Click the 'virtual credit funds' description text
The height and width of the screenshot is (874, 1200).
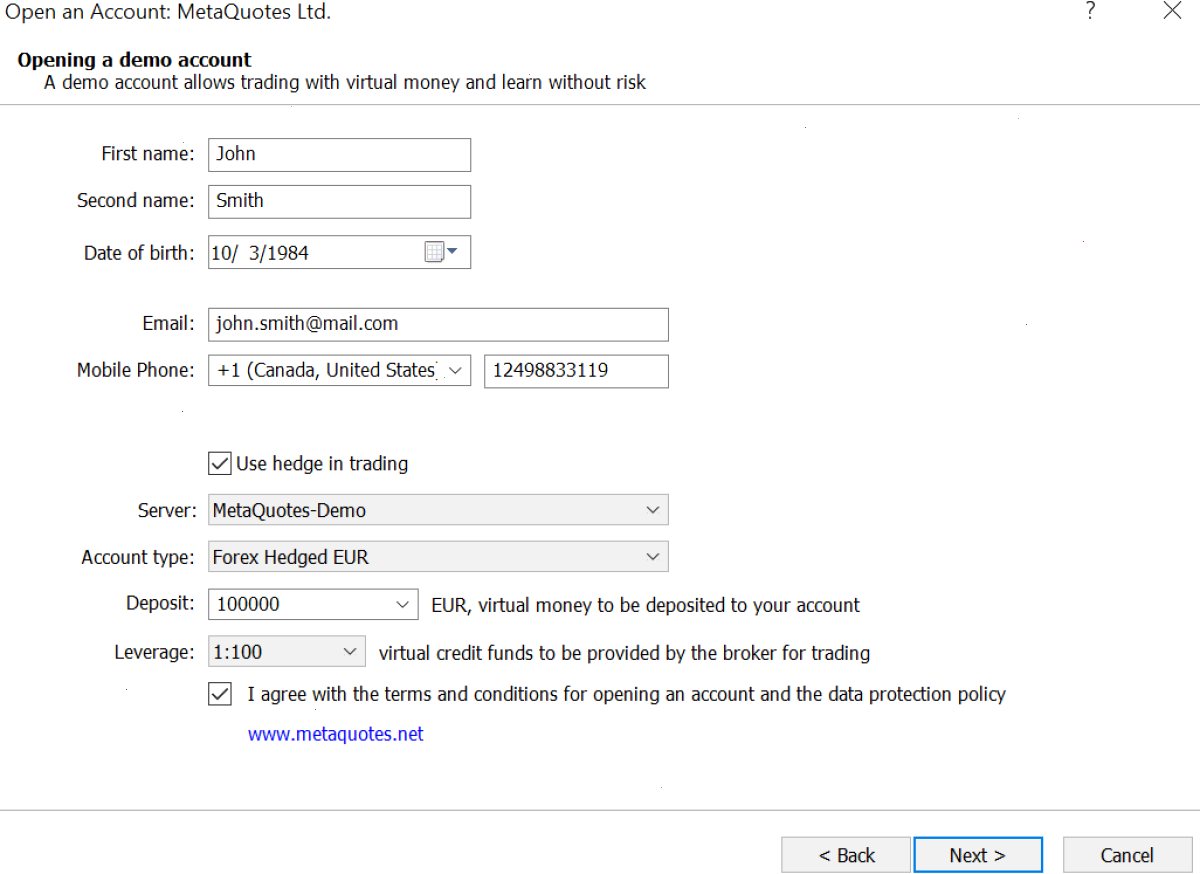pyautogui.click(x=624, y=653)
